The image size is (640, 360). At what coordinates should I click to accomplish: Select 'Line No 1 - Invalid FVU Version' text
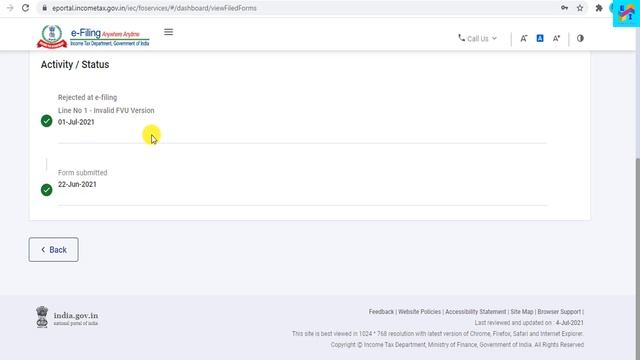[106, 111]
